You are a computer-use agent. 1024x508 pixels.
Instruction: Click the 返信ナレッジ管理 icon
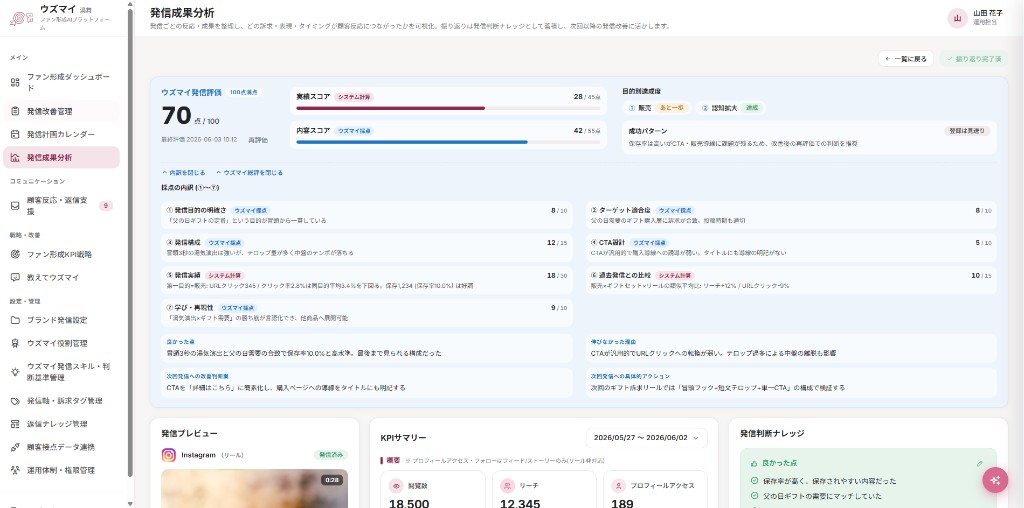coord(15,424)
